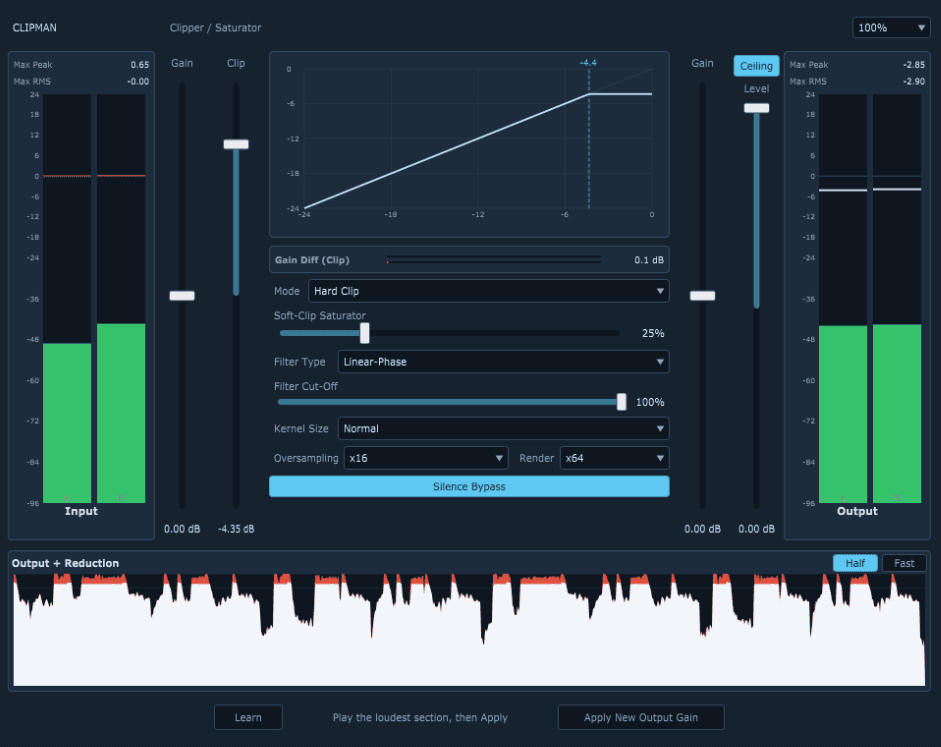Image resolution: width=941 pixels, height=747 pixels.
Task: Open the Oversampling x16 dropdown
Action: (x=426, y=458)
